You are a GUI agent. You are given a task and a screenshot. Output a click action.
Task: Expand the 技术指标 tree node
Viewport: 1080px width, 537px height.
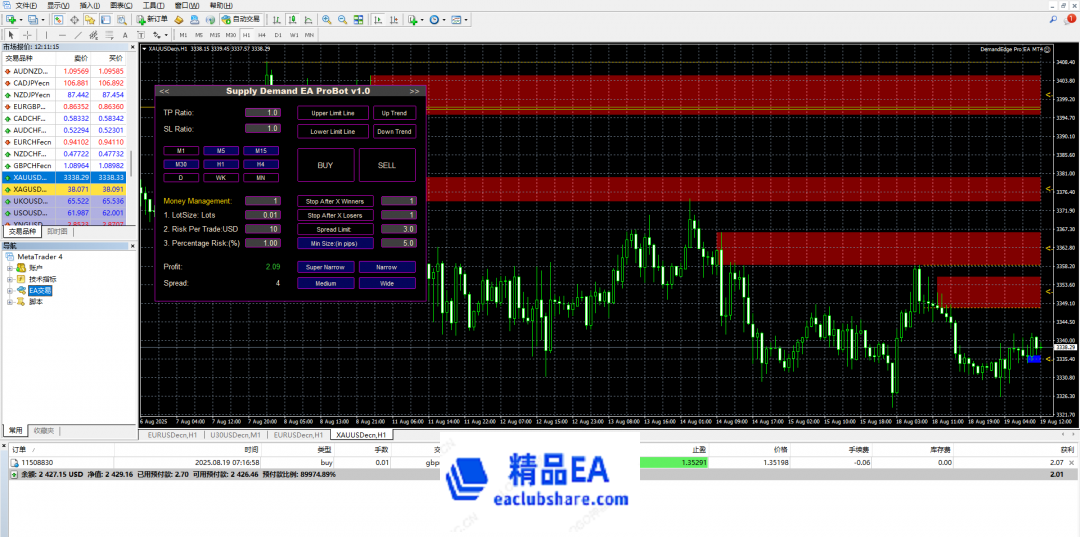pyautogui.click(x=11, y=279)
